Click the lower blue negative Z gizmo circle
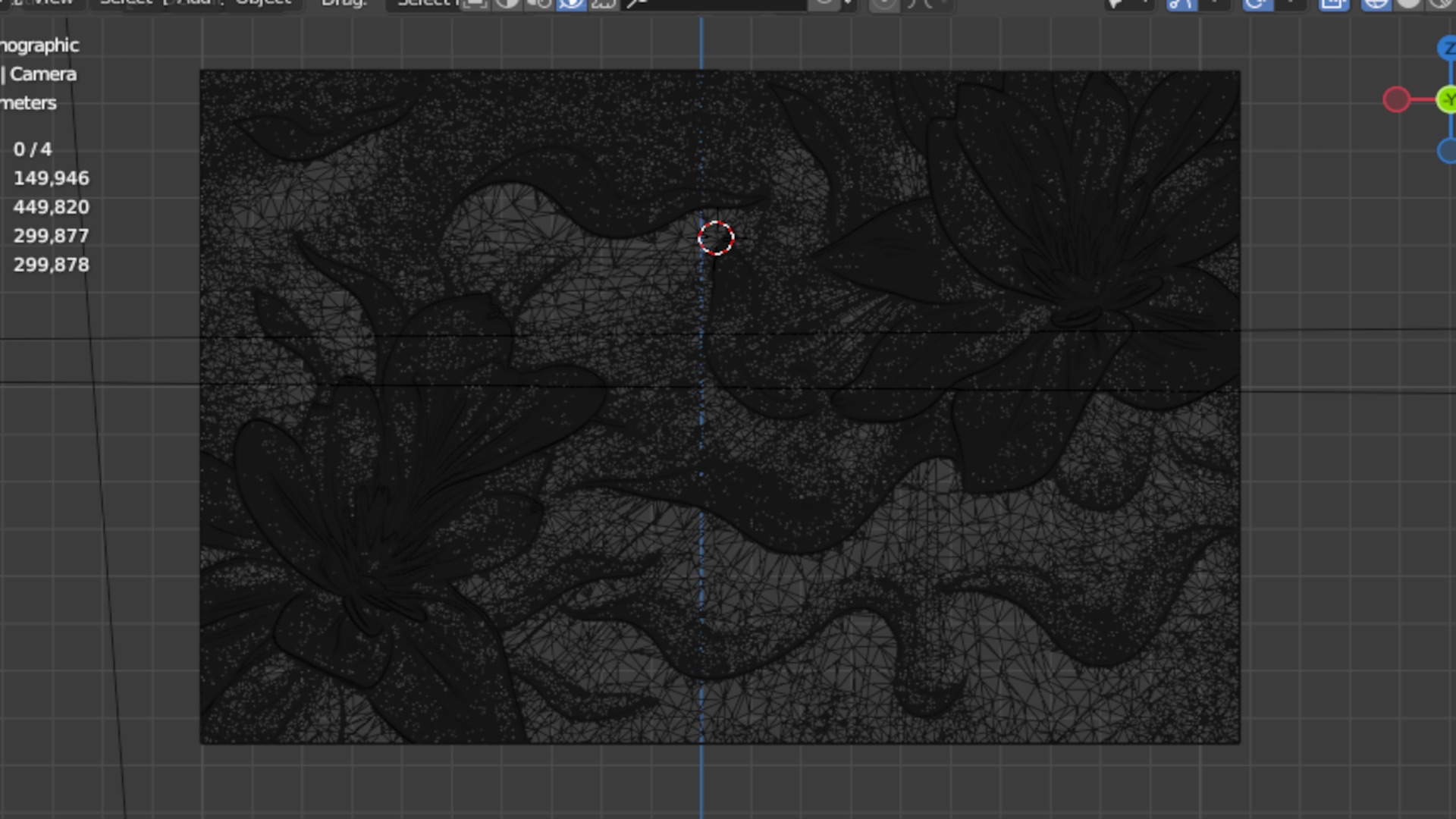Image resolution: width=1456 pixels, height=819 pixels. [x=1448, y=151]
